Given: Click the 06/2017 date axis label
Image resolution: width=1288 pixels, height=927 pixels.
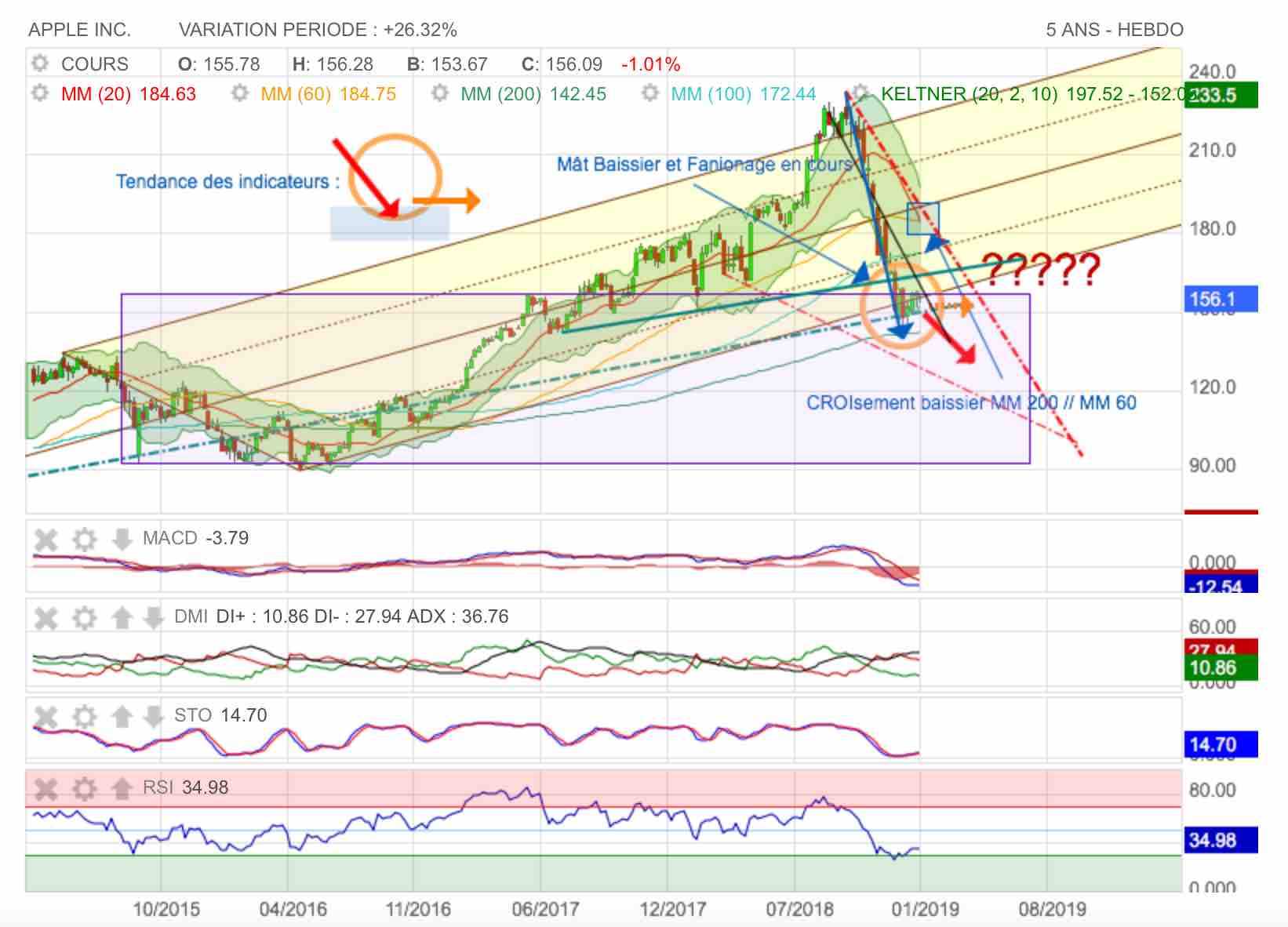Looking at the screenshot, I should (545, 909).
